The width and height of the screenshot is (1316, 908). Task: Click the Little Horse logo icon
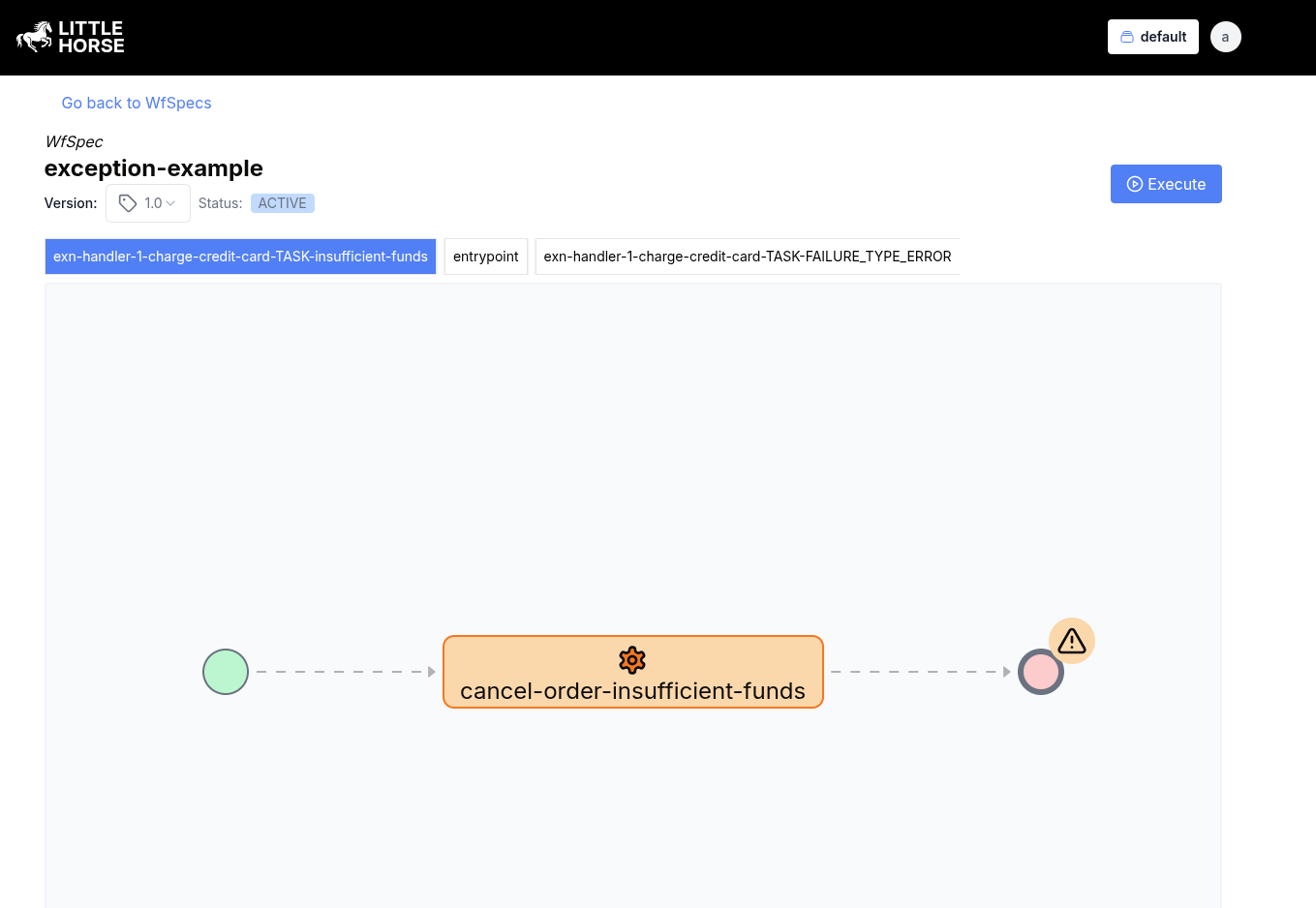pos(35,37)
